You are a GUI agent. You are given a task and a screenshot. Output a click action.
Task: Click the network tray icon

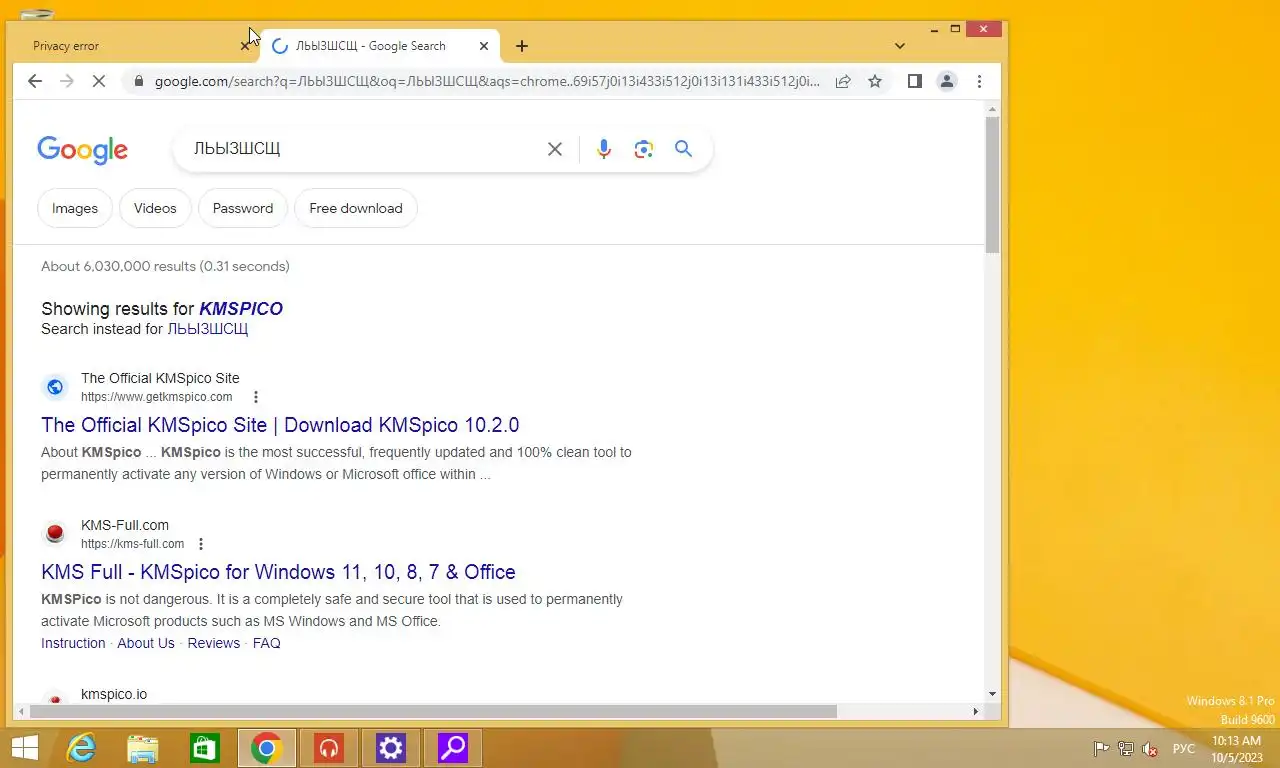pyautogui.click(x=1126, y=749)
